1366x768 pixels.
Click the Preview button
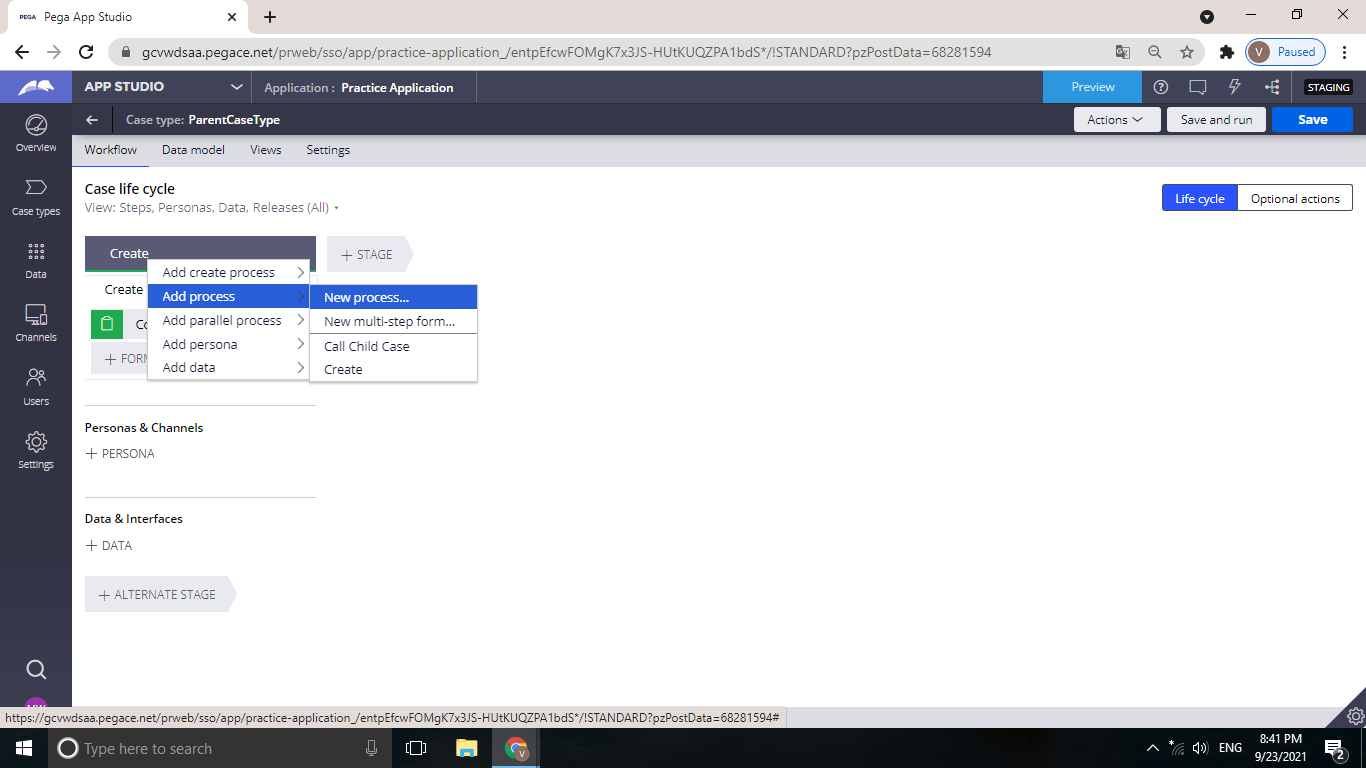pyautogui.click(x=1093, y=87)
